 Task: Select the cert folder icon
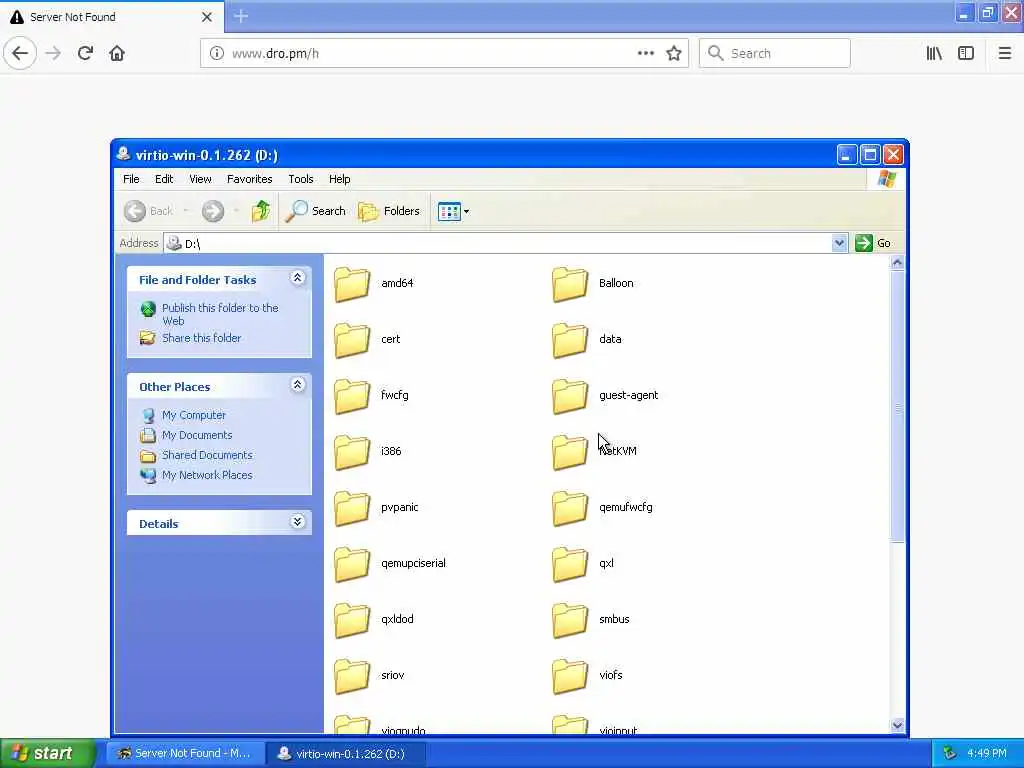click(353, 340)
